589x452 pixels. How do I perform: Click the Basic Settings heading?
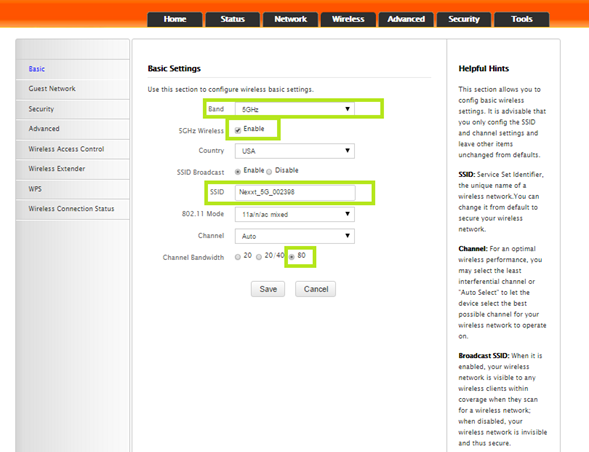click(174, 68)
